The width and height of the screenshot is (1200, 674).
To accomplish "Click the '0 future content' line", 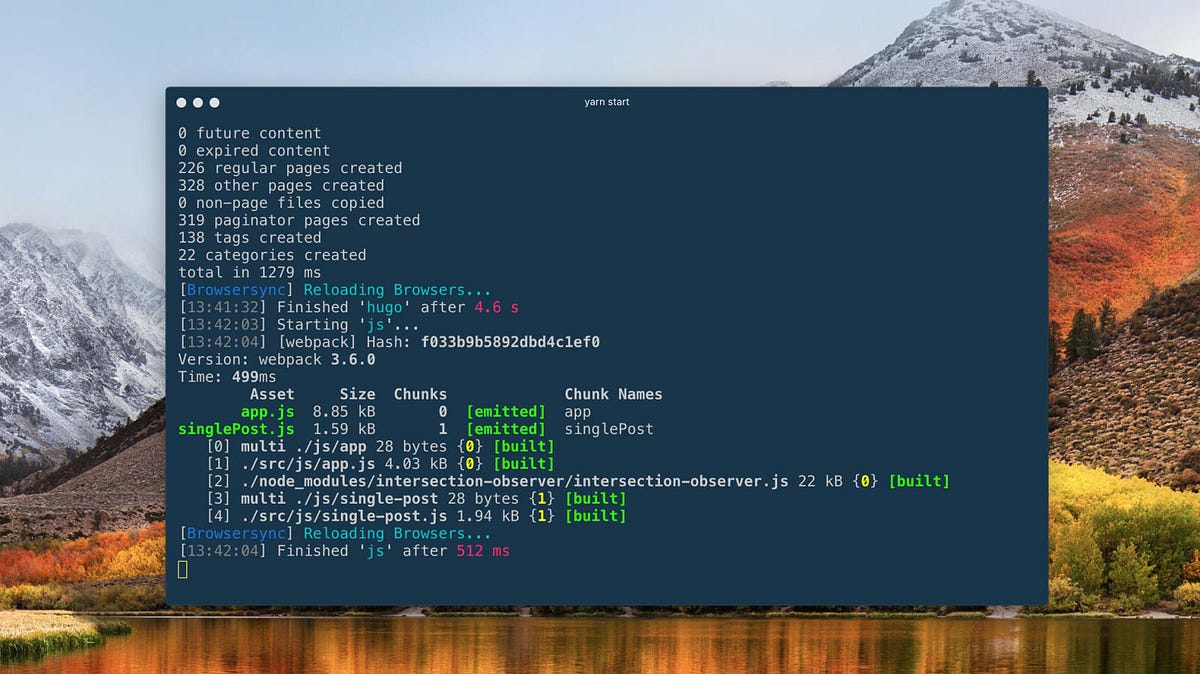I will click(x=250, y=133).
